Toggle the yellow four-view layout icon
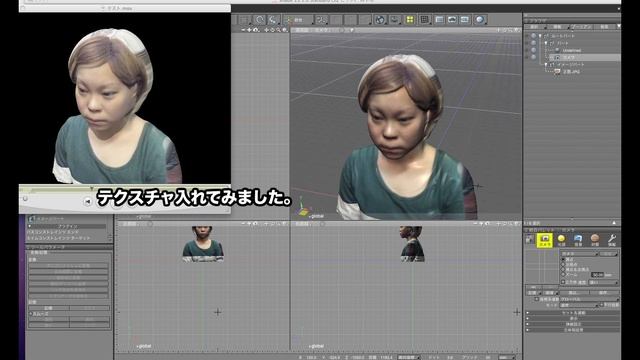Screen dimensions: 640x360 (x=410, y=20)
